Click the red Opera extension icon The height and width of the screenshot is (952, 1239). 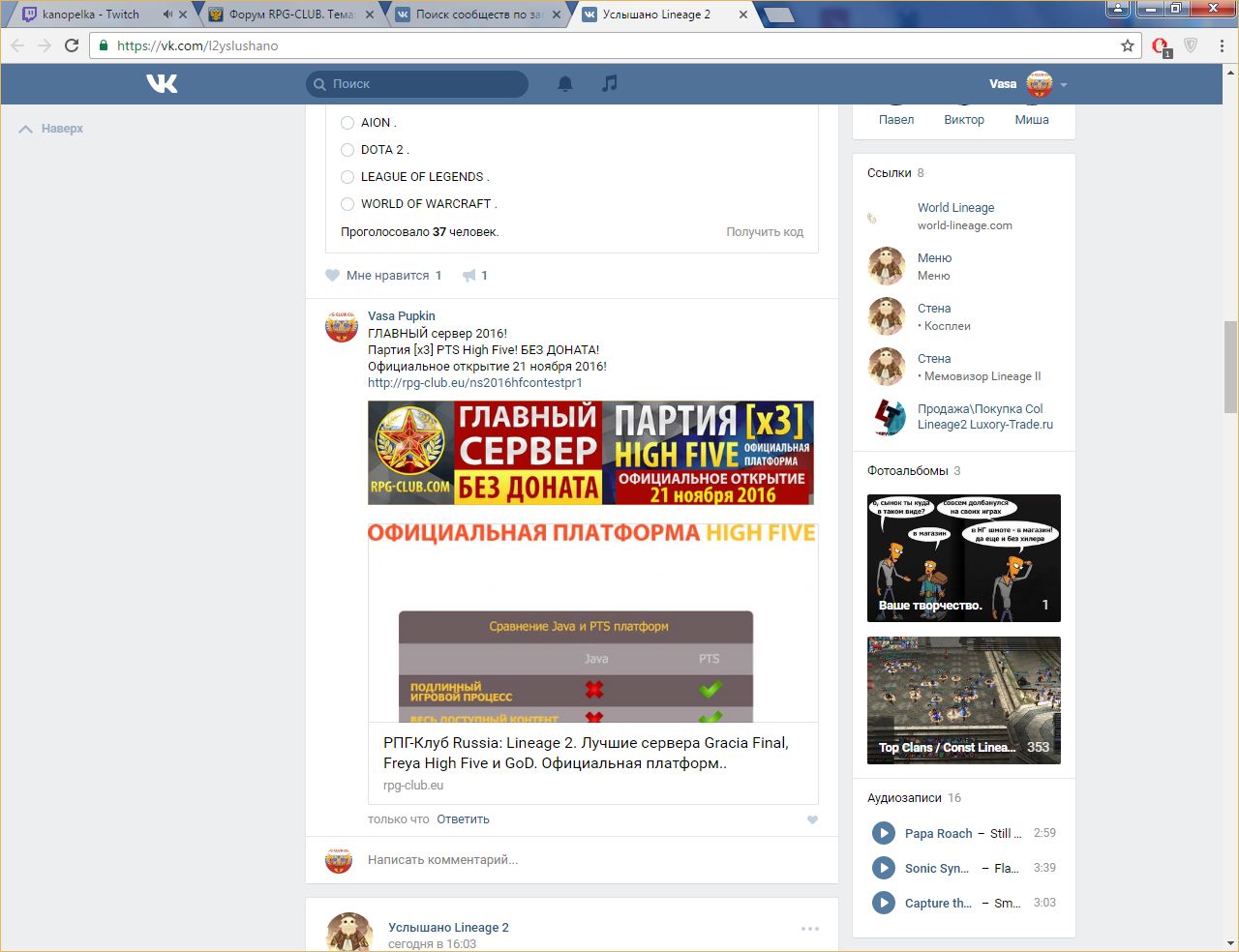pos(1161,45)
